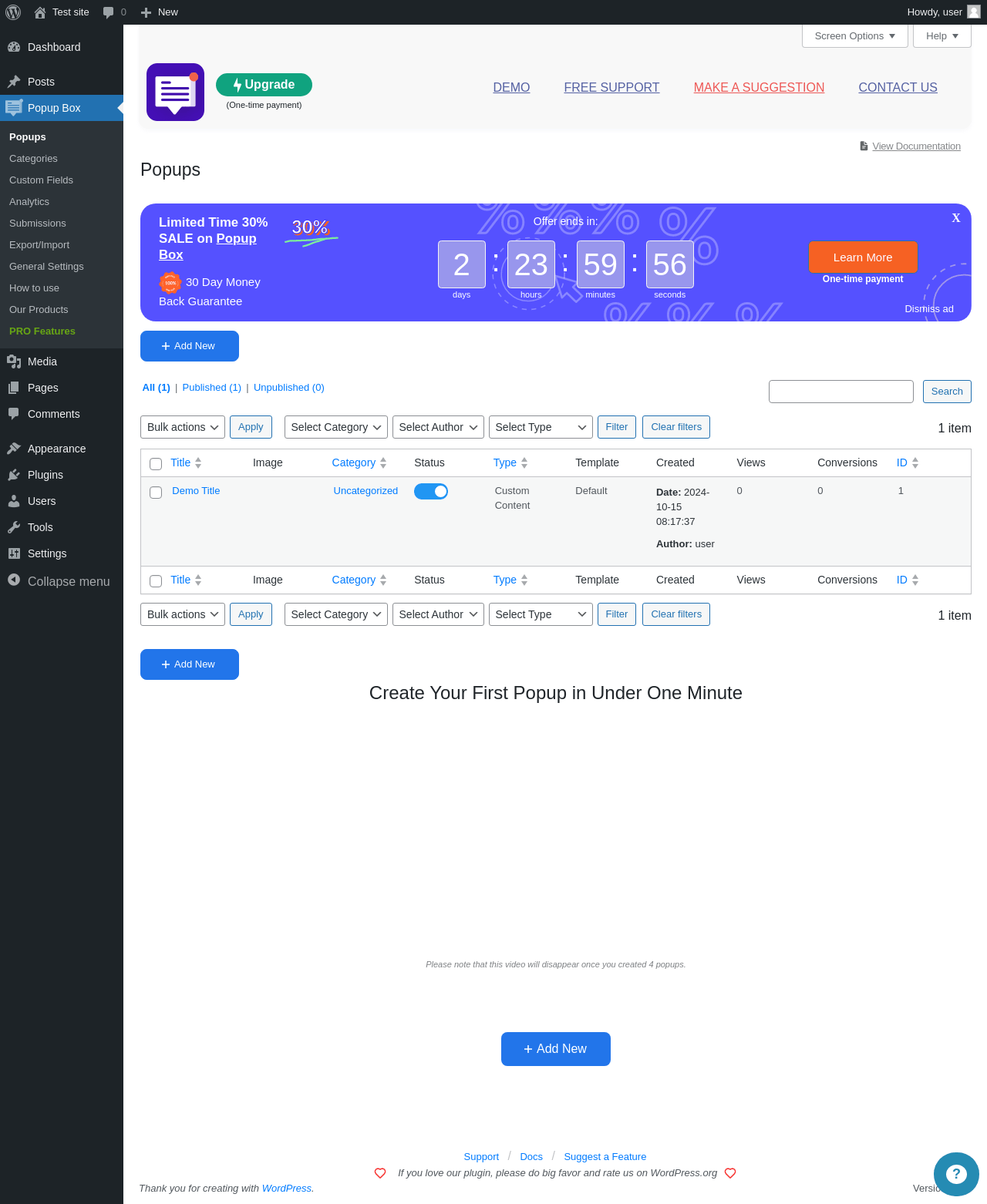Open the Custom Fields submenu item
The height and width of the screenshot is (1204, 987).
(x=41, y=180)
